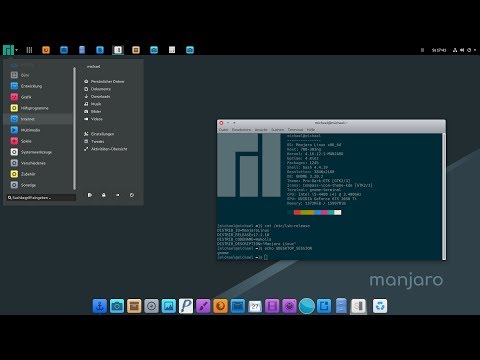Open the Büro category

38,75
